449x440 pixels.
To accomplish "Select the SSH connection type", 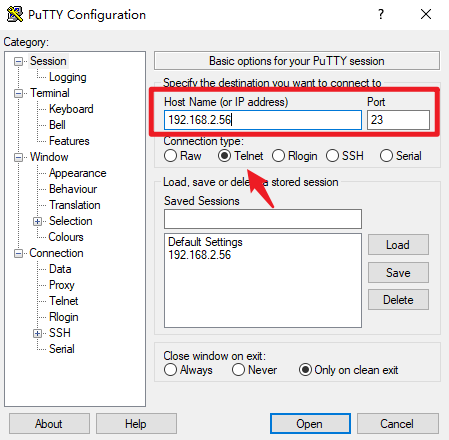I will (x=332, y=156).
